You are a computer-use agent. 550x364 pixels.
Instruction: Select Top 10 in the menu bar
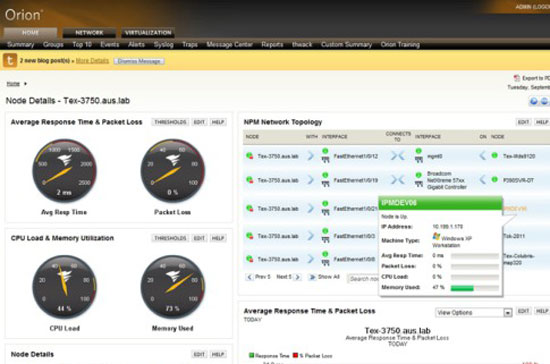[82, 45]
